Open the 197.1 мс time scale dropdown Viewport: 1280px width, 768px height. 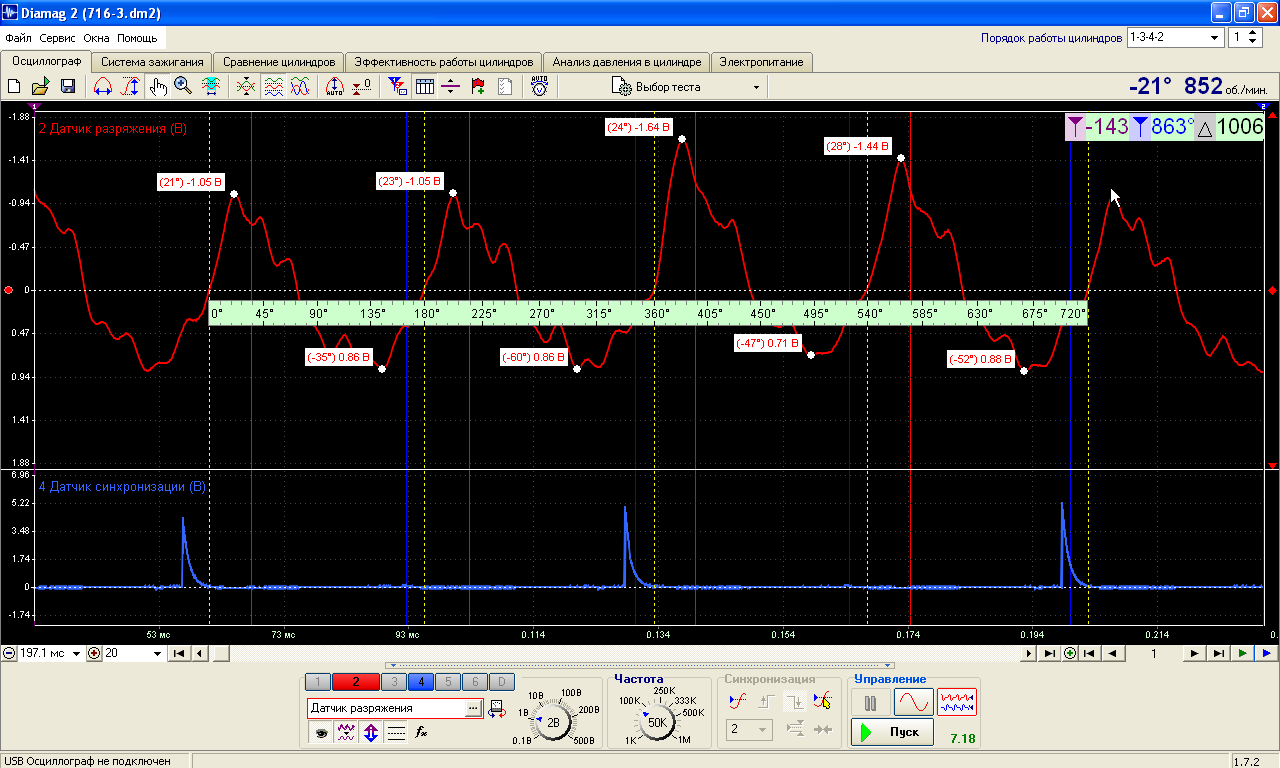[x=76, y=653]
